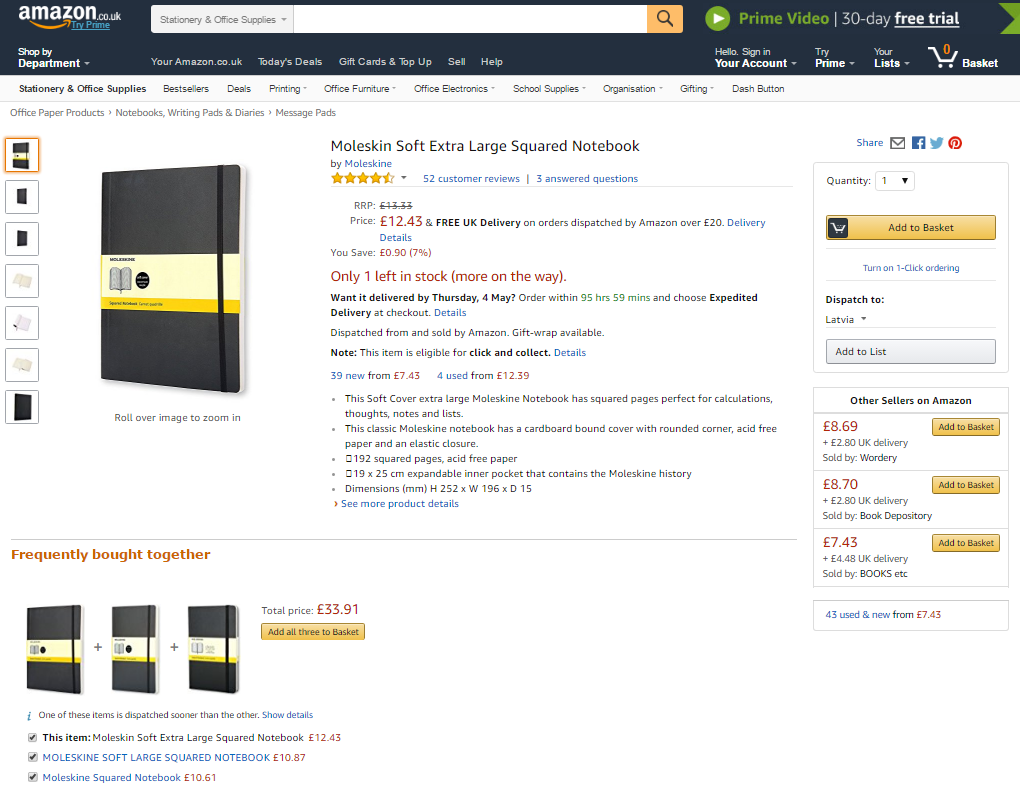Add all three to Basket
This screenshot has height=796, width=1020.
(313, 631)
